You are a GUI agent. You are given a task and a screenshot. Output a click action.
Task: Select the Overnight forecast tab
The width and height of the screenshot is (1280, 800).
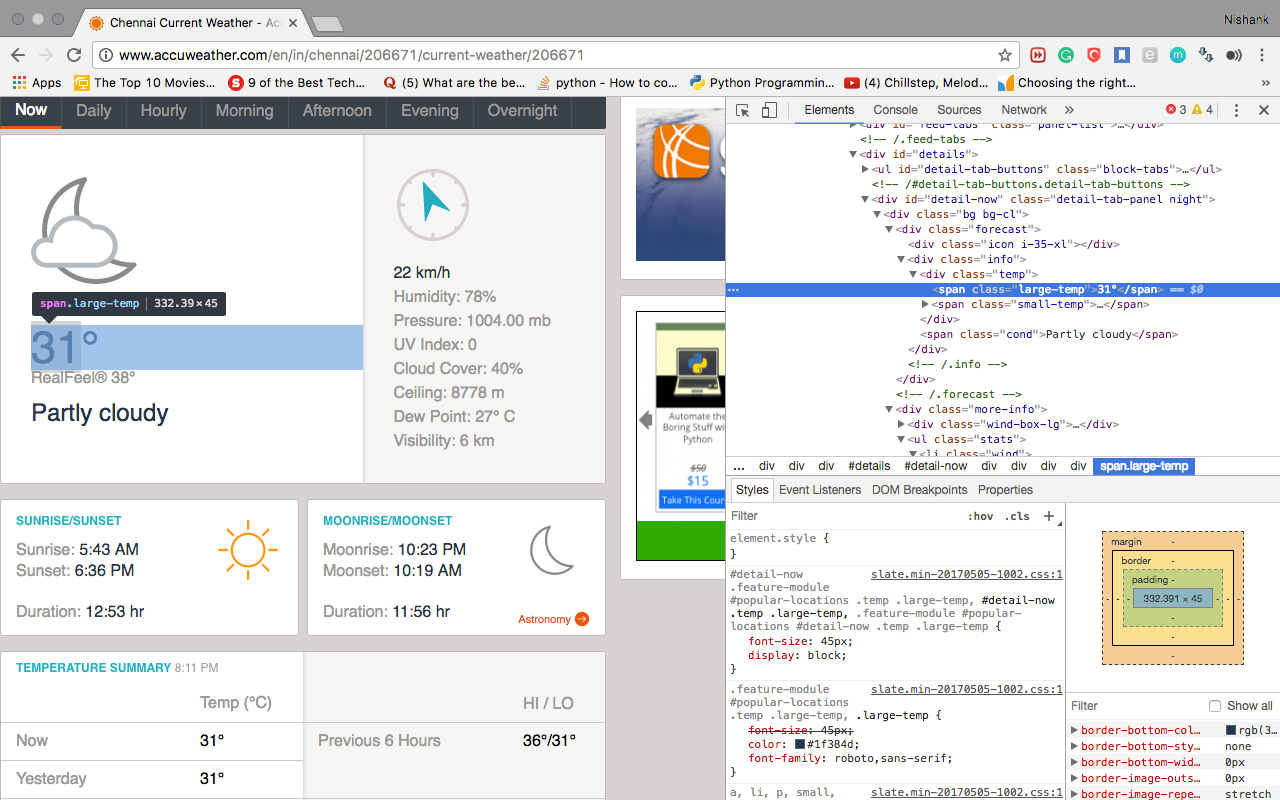[523, 112]
